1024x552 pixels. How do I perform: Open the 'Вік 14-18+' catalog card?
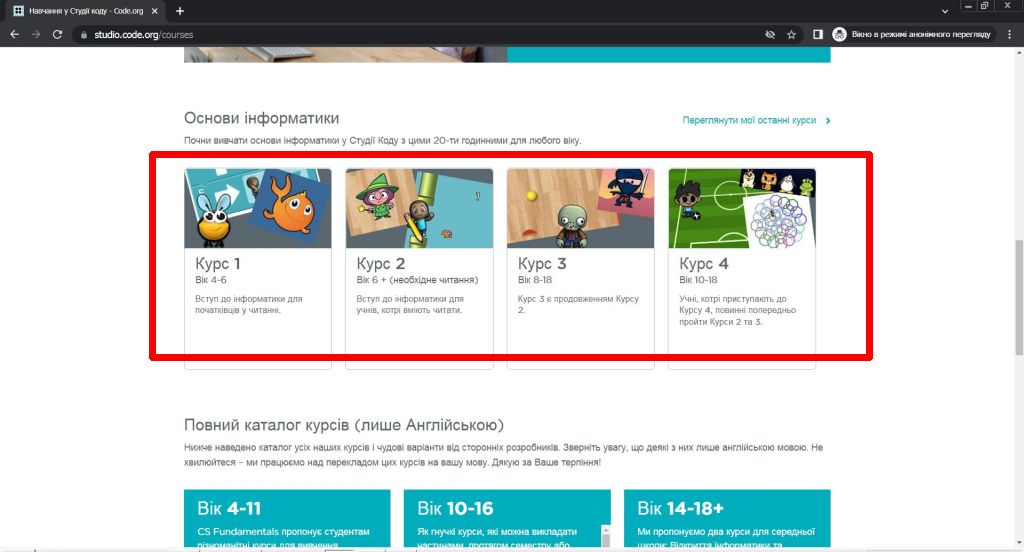tap(727, 518)
